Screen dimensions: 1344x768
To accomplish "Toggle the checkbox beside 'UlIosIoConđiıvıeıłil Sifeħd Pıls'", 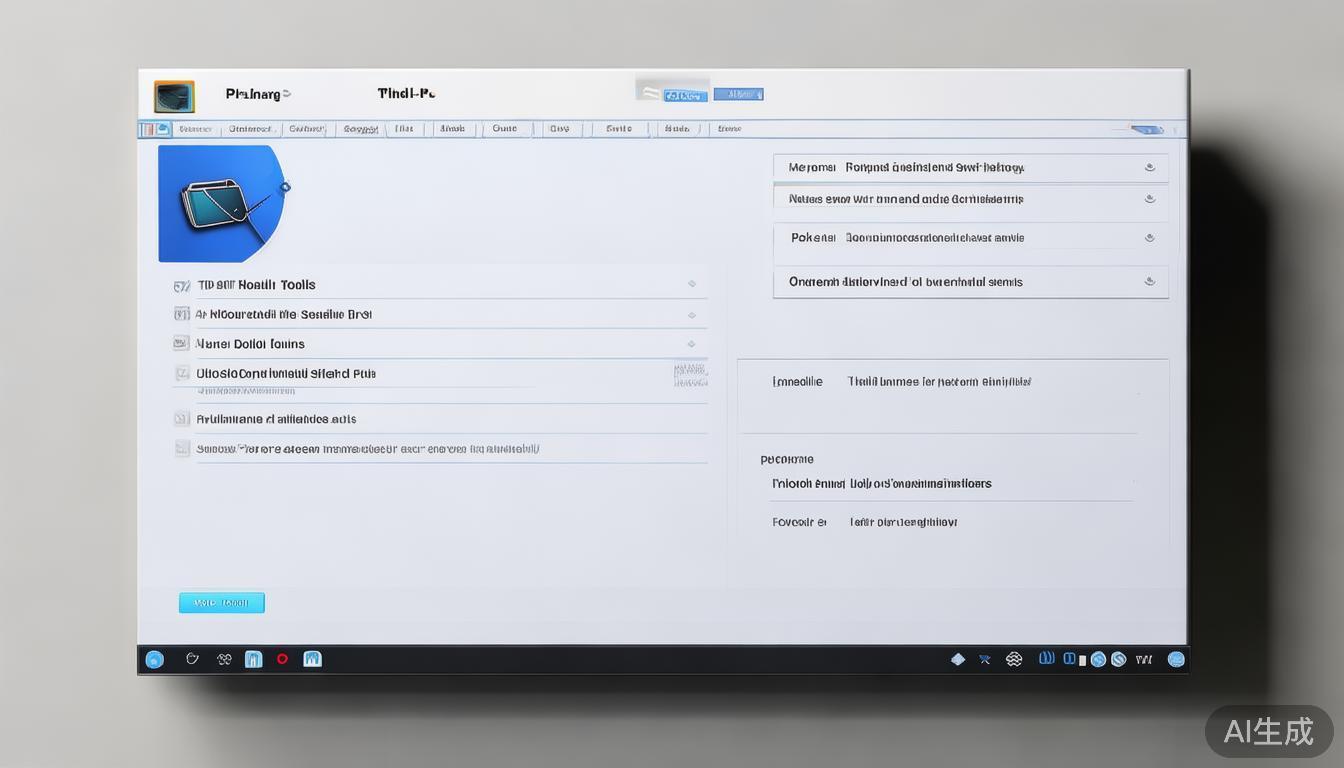I will [x=182, y=373].
